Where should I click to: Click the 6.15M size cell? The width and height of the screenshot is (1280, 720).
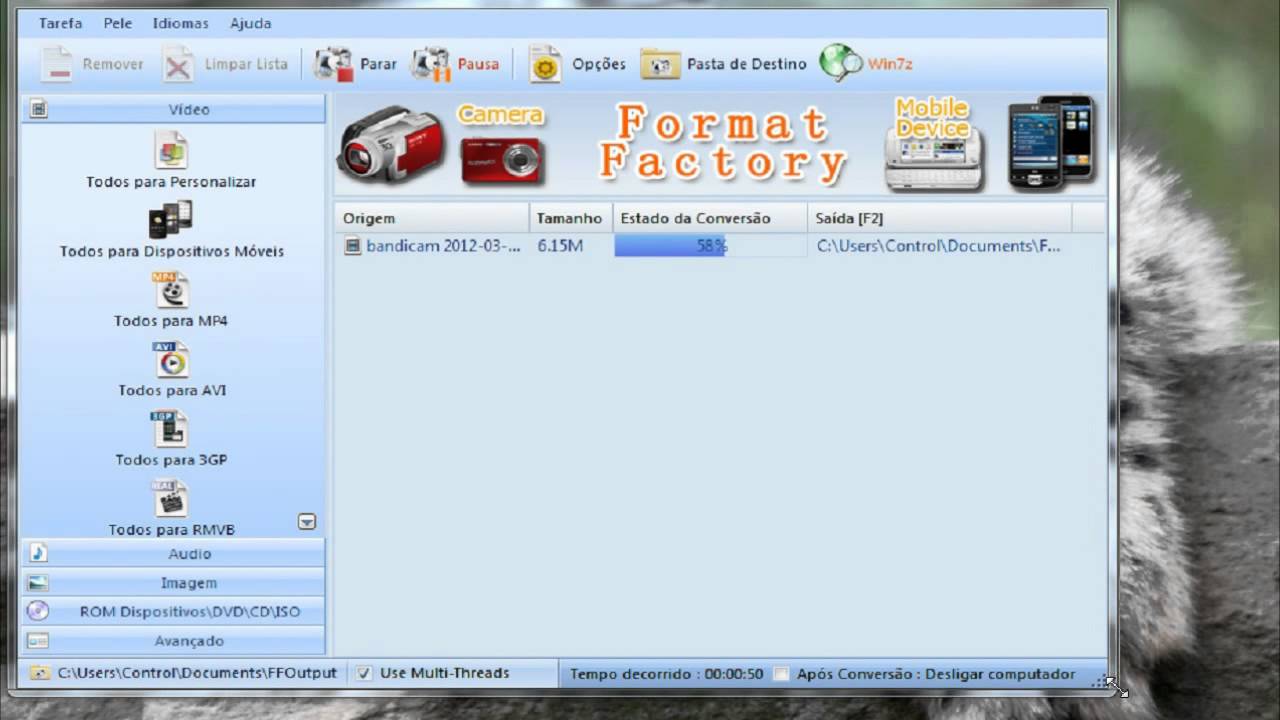(560, 246)
